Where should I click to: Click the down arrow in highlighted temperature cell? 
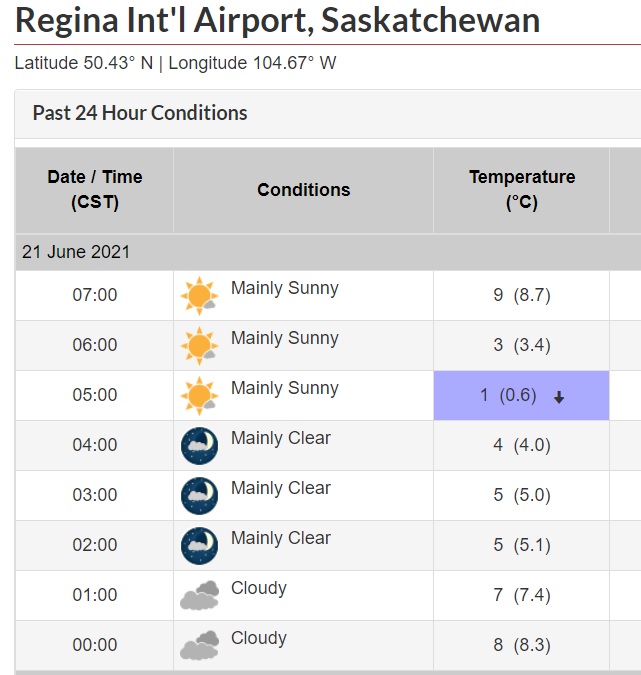click(x=559, y=397)
